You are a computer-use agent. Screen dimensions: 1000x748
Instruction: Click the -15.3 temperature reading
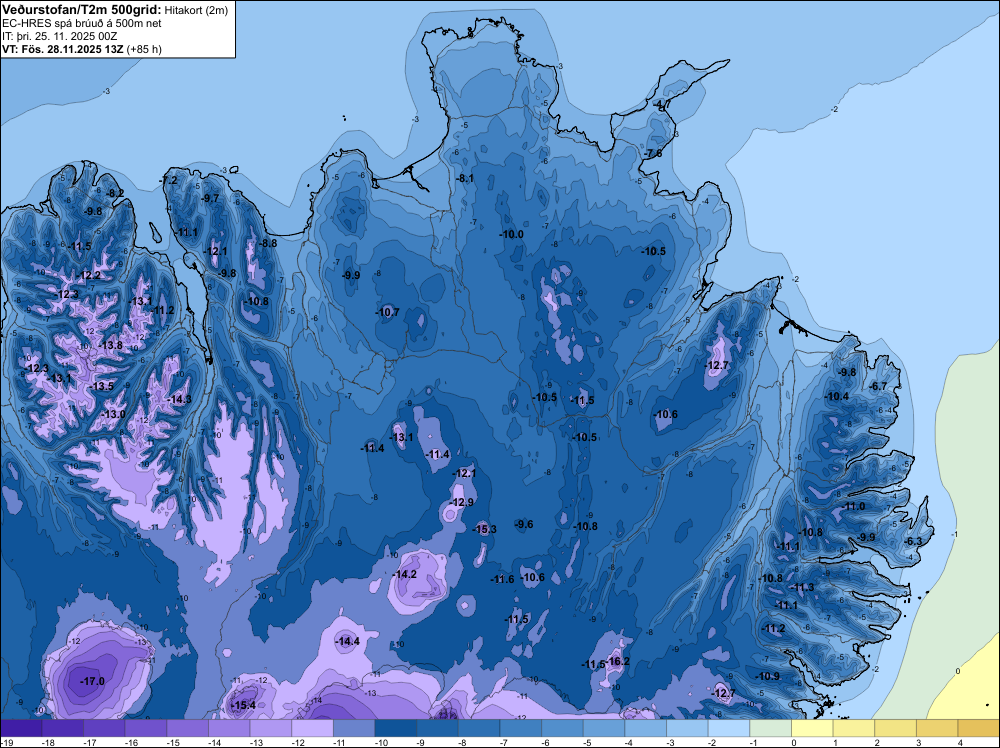[485, 529]
